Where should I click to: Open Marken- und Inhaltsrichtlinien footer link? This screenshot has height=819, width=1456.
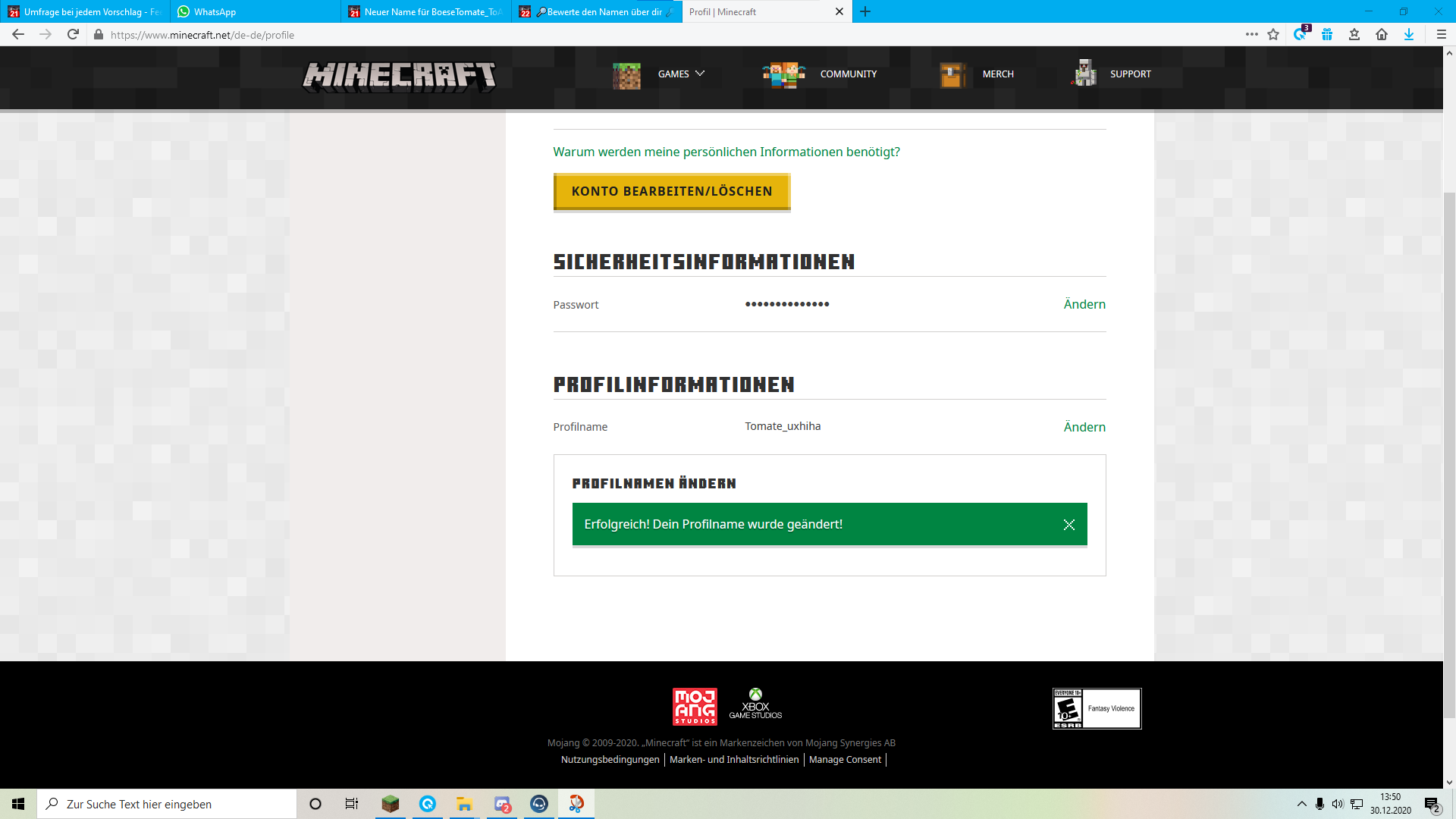[734, 760]
